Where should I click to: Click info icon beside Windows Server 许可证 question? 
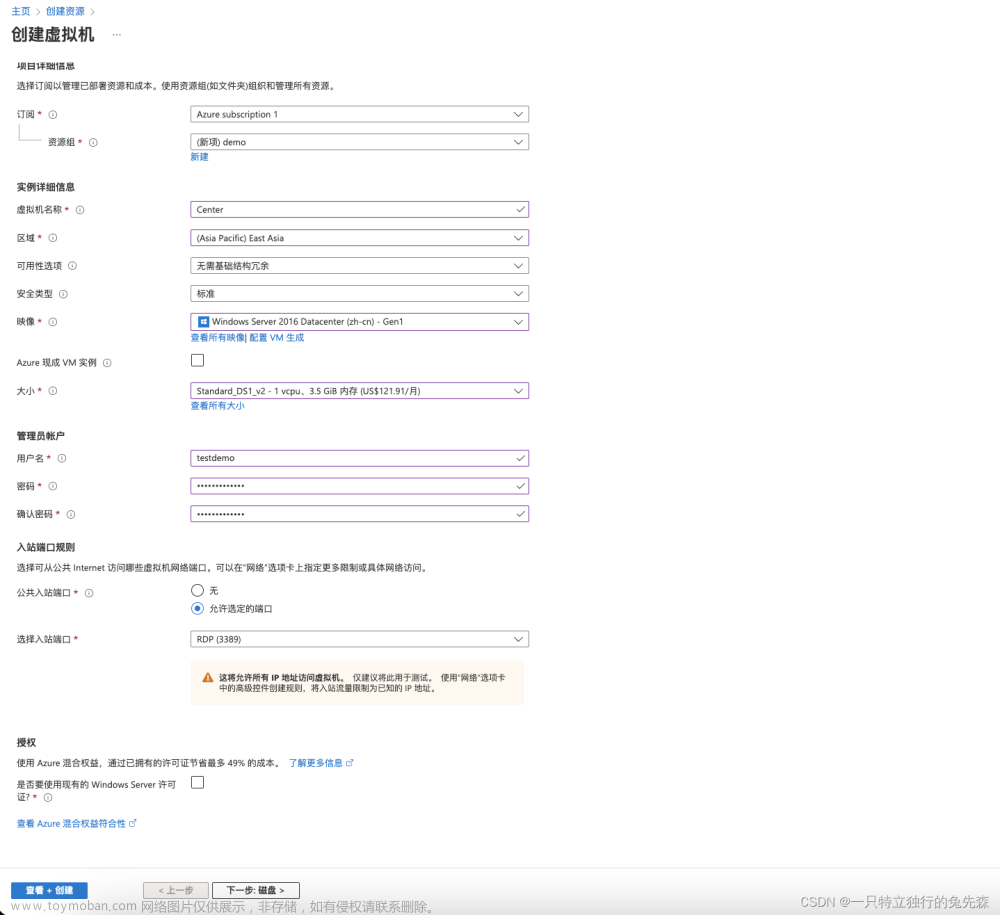tap(48, 798)
